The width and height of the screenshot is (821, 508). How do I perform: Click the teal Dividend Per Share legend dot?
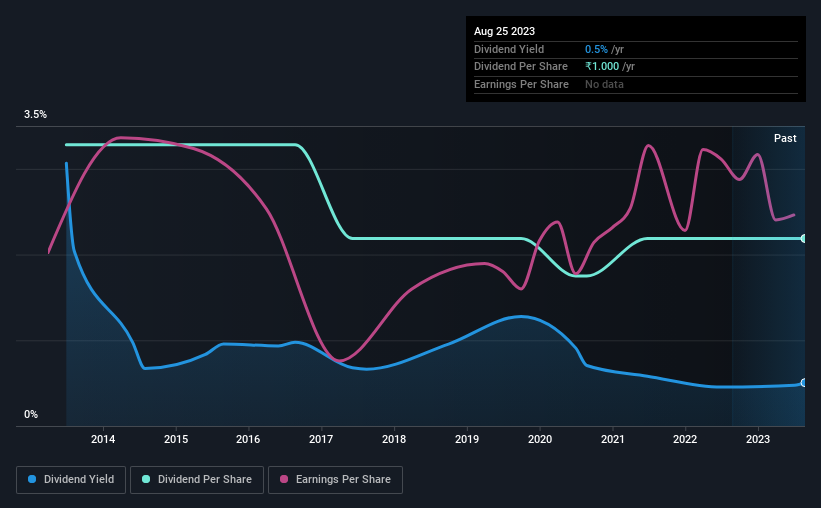[146, 479]
